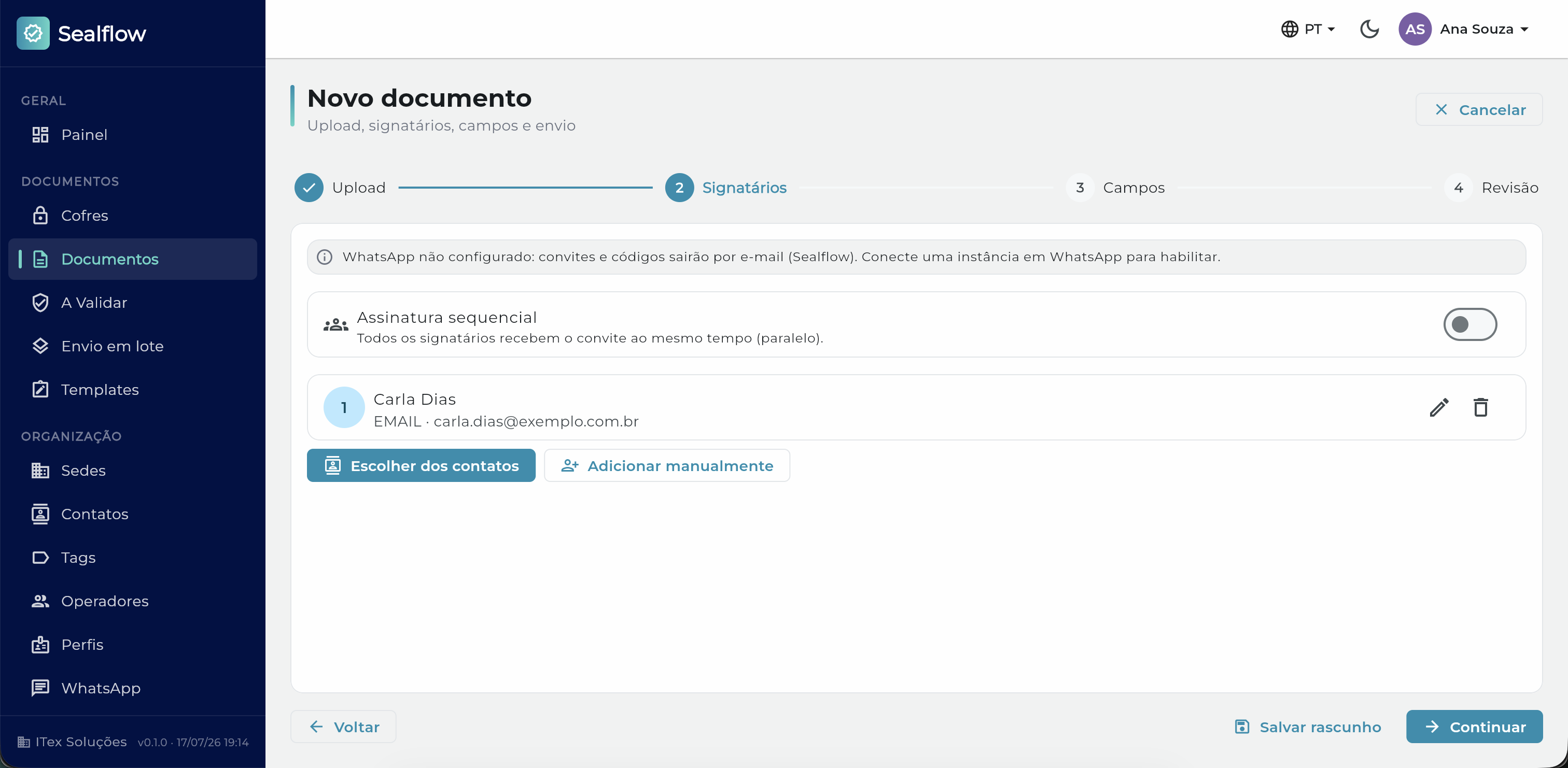Screen dimensions: 1568x768
Task: Open the Tags page
Action: [133, 558]
